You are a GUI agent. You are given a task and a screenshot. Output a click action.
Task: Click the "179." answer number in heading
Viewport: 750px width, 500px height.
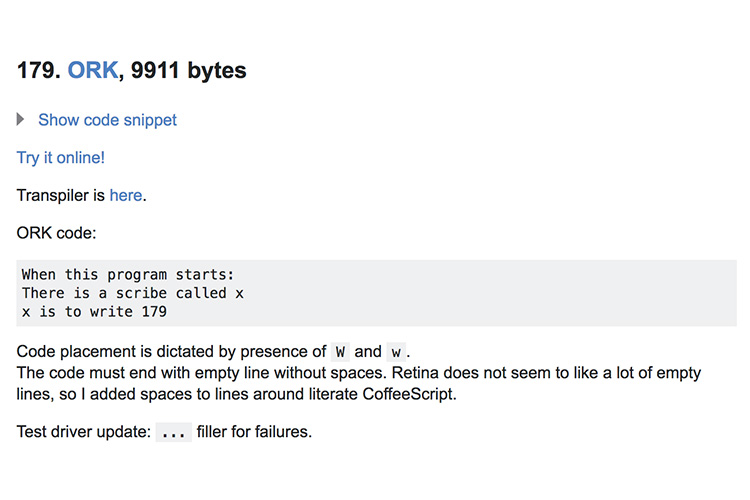[x=39, y=70]
